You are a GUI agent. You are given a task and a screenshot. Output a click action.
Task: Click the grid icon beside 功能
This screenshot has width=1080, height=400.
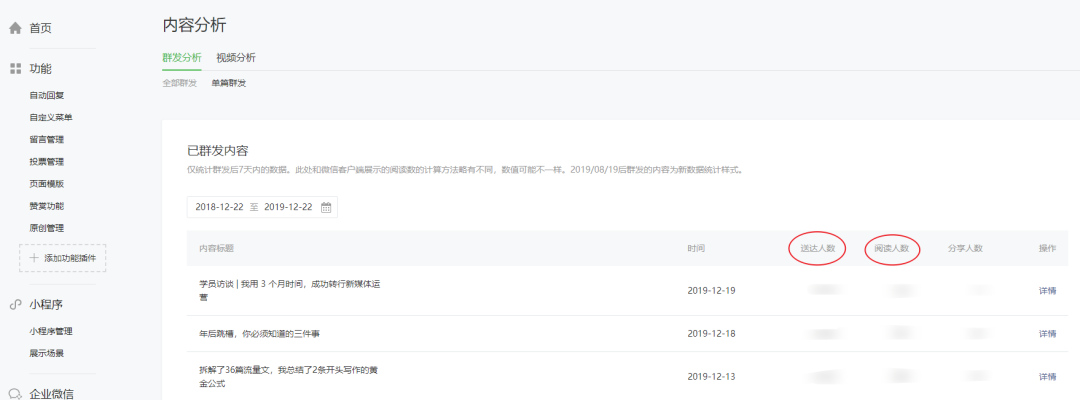15,69
